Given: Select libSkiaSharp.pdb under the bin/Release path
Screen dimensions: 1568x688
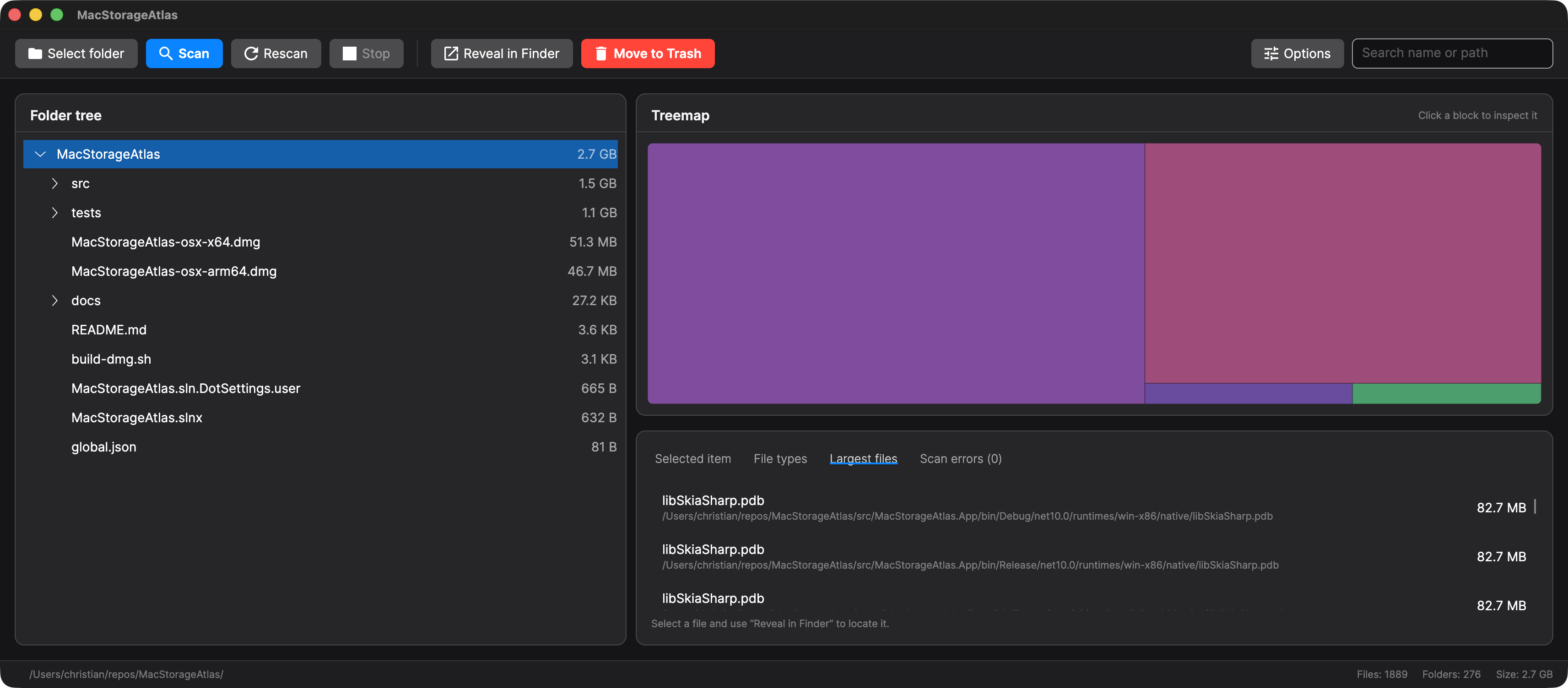Looking at the screenshot, I should [1093, 557].
